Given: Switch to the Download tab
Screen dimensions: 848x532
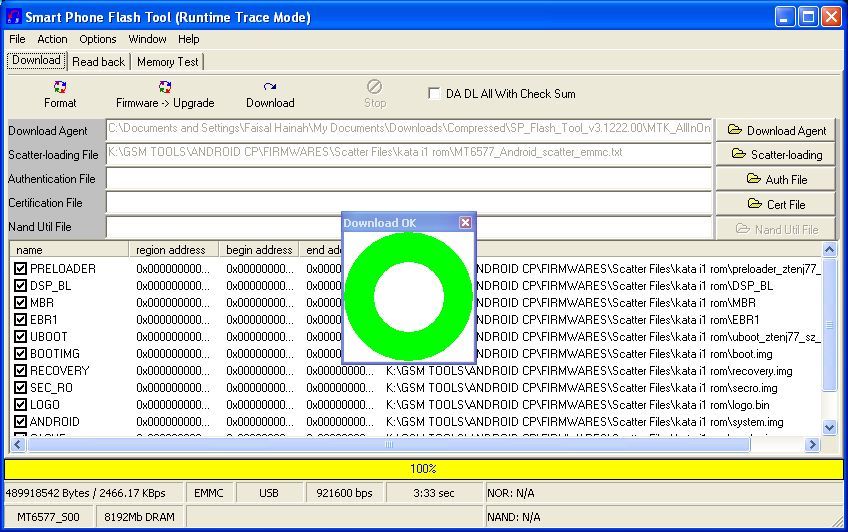Looking at the screenshot, I should [36, 60].
